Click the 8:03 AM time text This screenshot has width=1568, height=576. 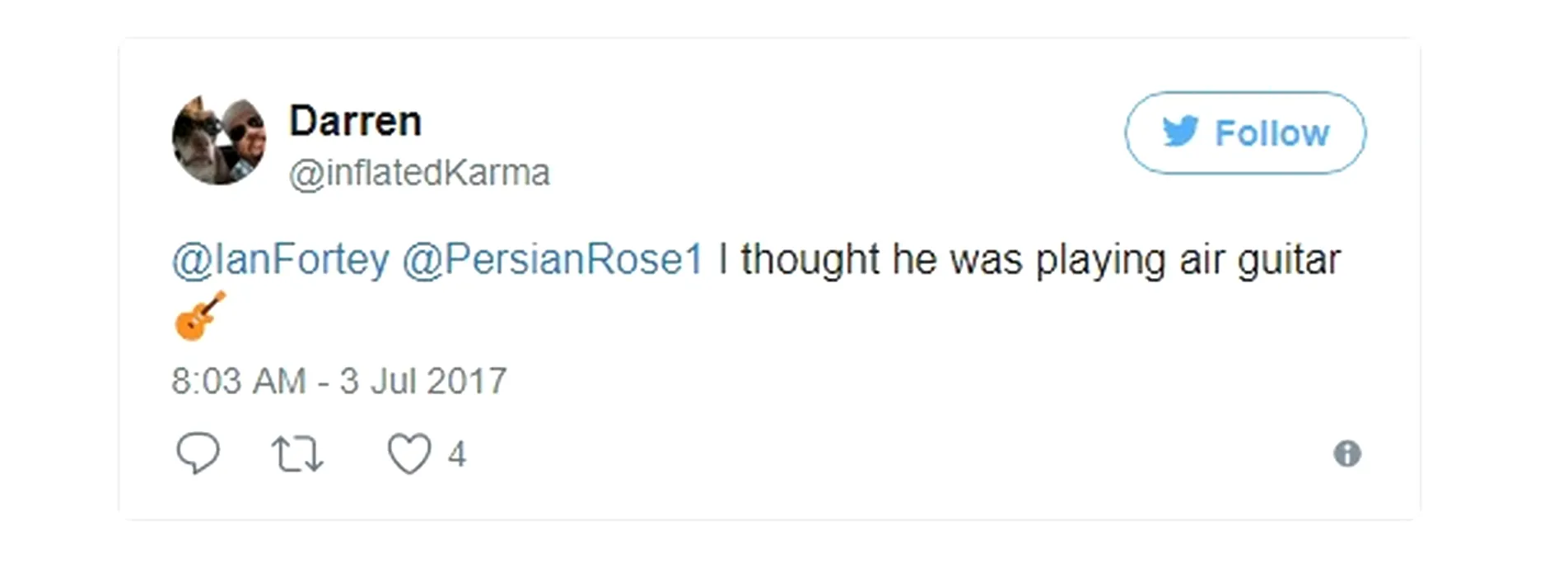[x=239, y=381]
